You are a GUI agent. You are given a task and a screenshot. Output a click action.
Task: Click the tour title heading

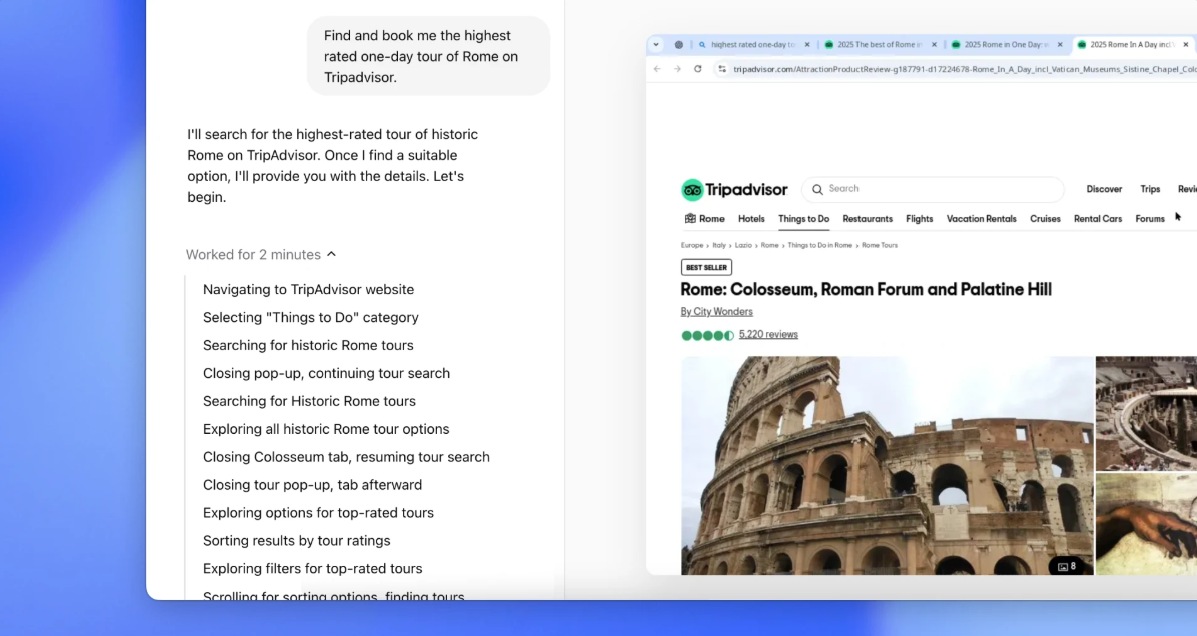[x=866, y=289]
